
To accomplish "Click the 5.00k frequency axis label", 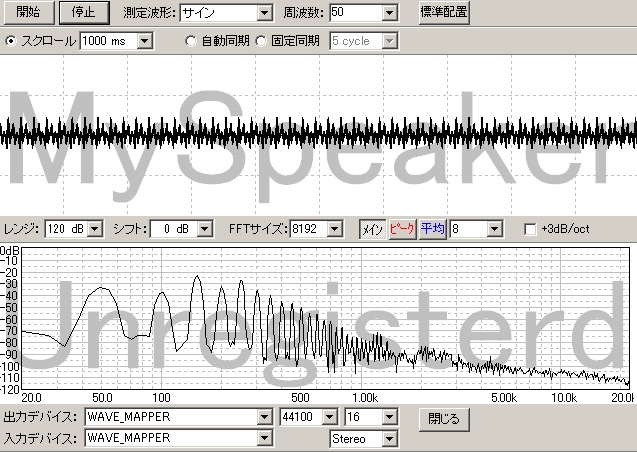I will [504, 398].
